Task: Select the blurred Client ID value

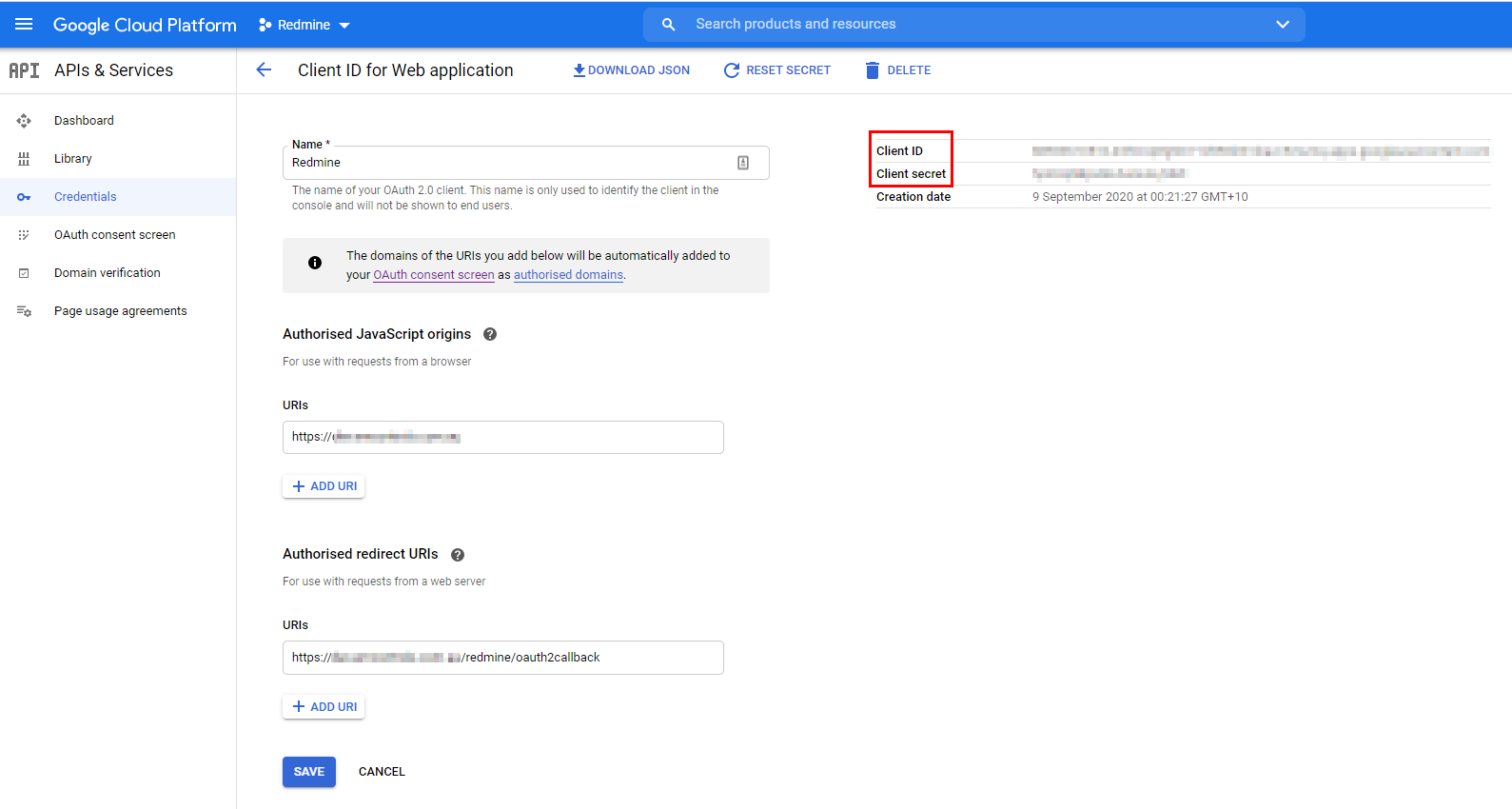Action: 1261,151
